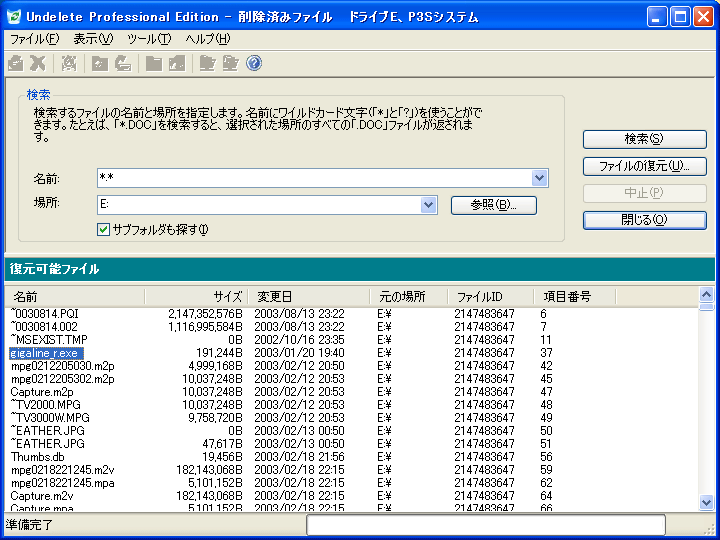Viewport: 720px width, 540px height.
Task: Sort by the 名前 column header
Action: click(x=74, y=297)
